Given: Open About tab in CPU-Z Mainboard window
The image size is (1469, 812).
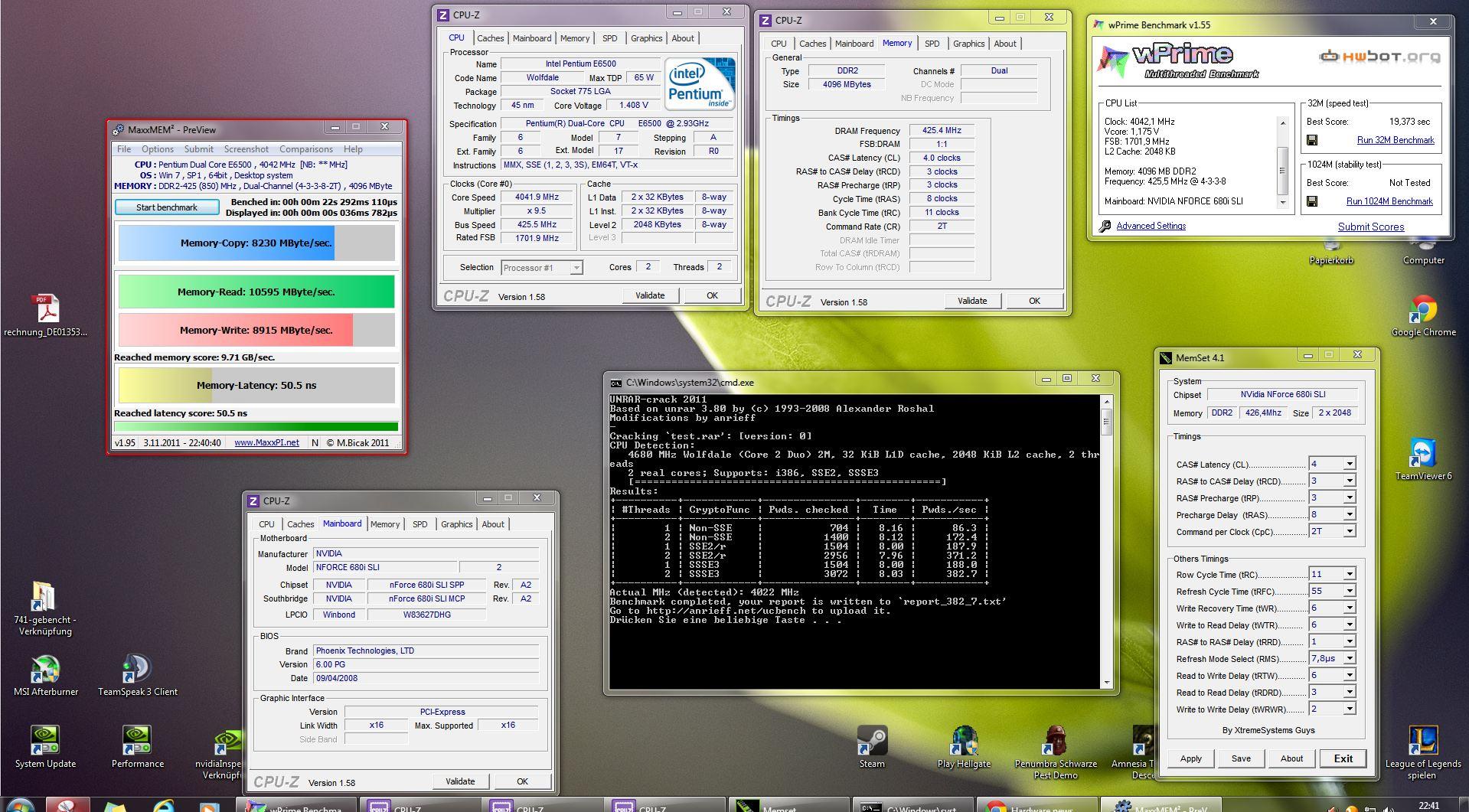Looking at the screenshot, I should [x=493, y=524].
